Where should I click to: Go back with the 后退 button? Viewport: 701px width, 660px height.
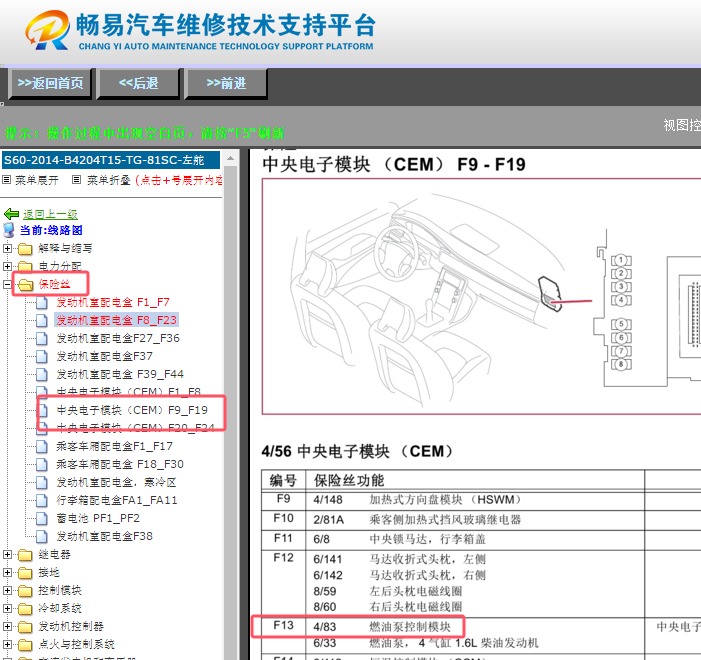[138, 83]
